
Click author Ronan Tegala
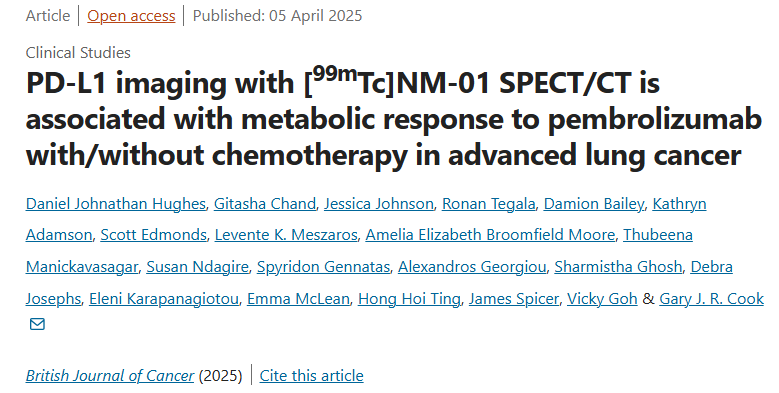(489, 204)
